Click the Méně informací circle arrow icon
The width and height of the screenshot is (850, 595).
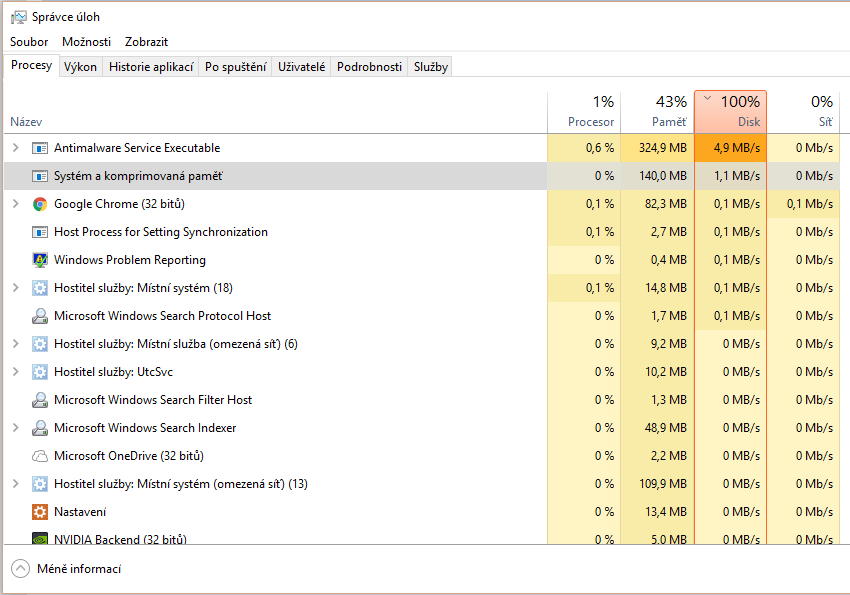pyautogui.click(x=21, y=568)
